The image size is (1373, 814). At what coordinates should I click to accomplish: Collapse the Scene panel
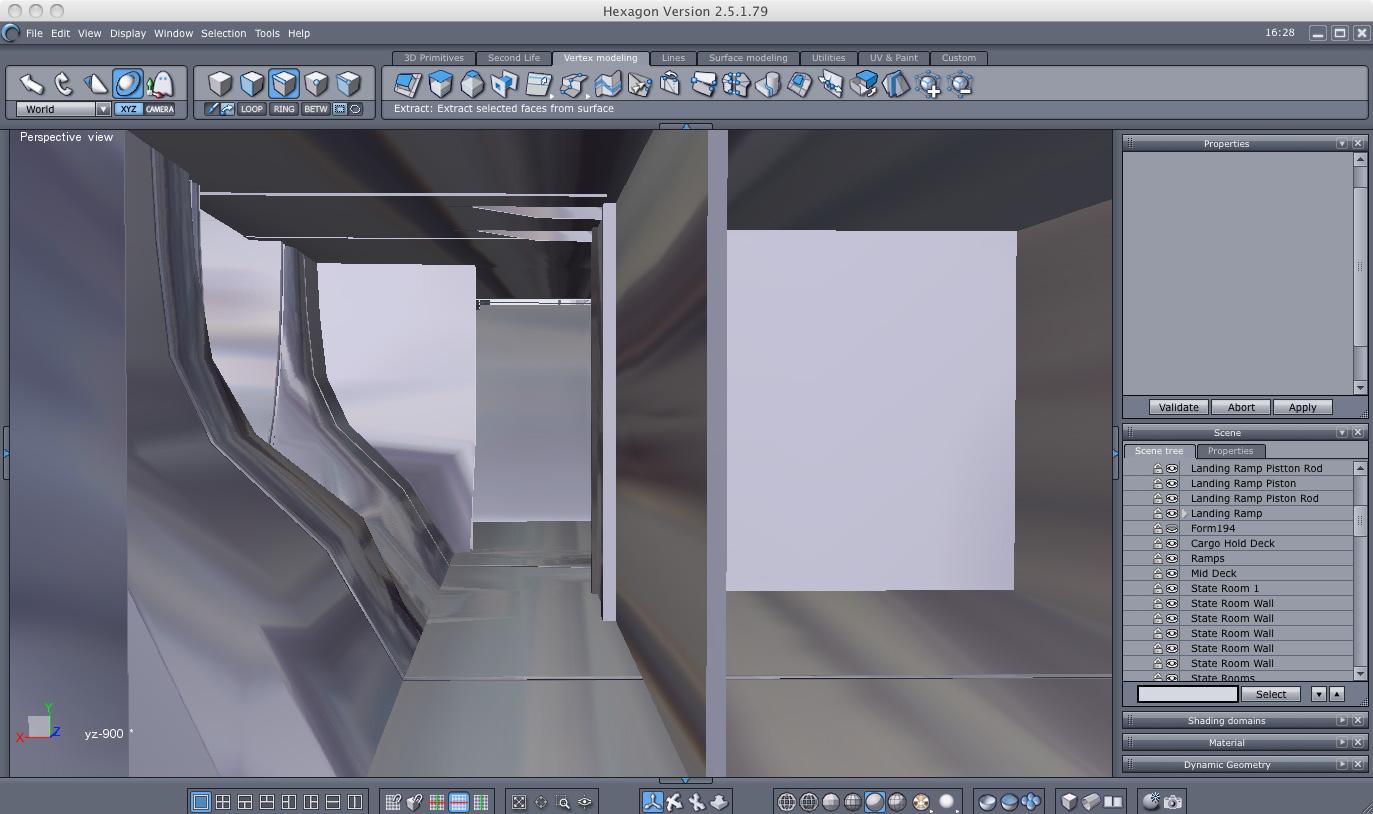tap(1342, 433)
